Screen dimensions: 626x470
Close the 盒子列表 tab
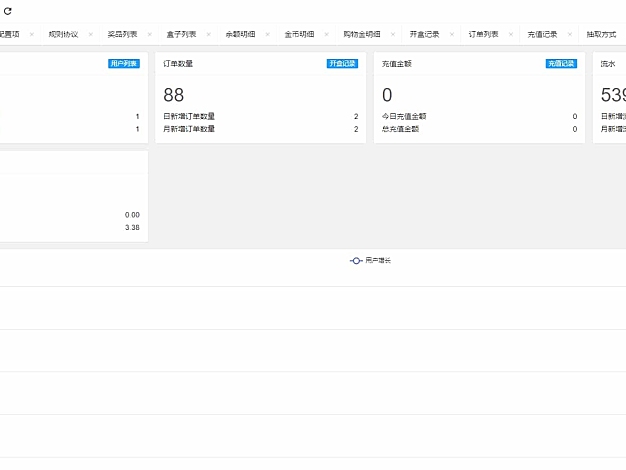pos(208,34)
